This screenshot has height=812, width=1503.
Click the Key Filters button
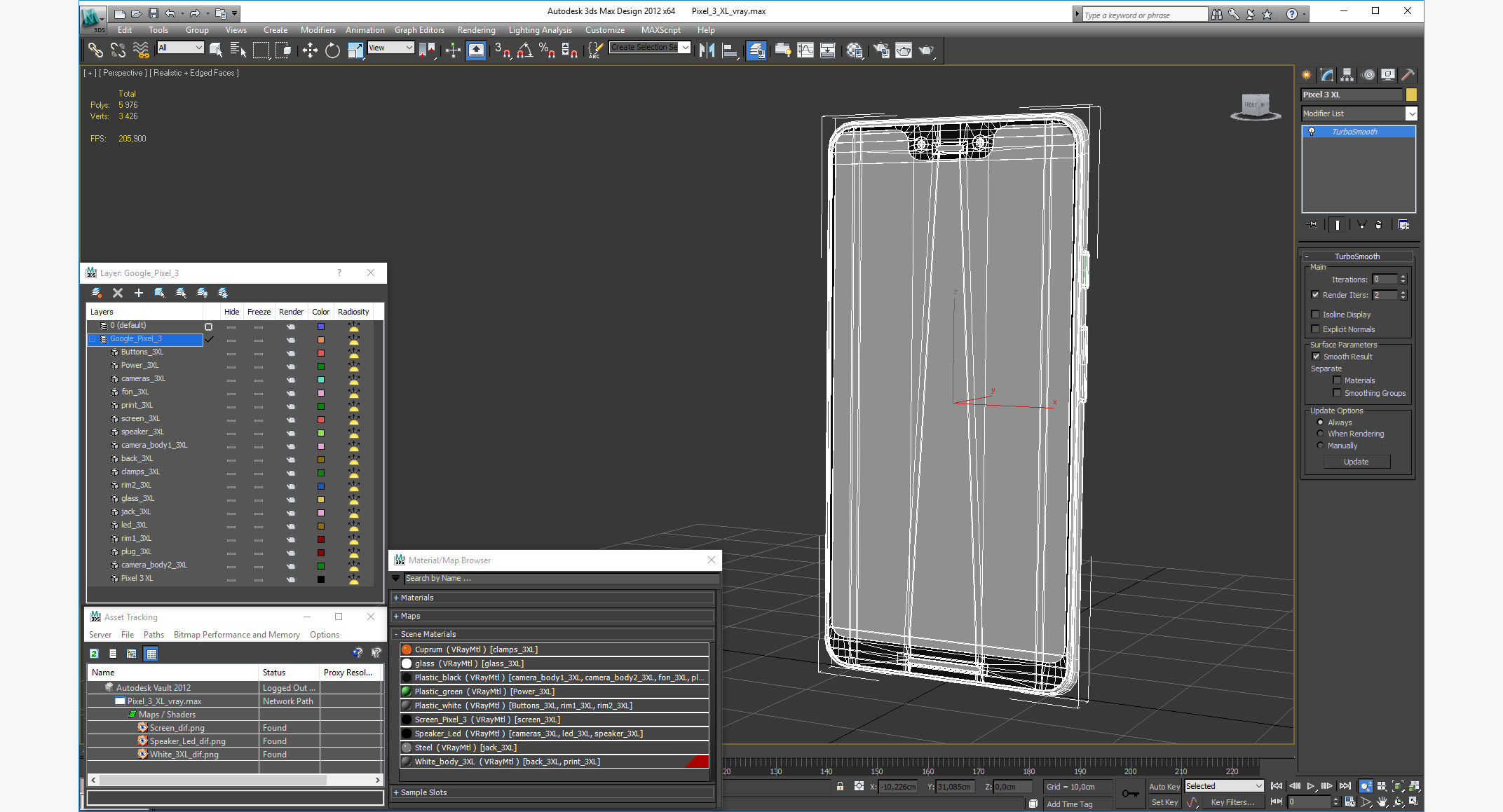1232,802
